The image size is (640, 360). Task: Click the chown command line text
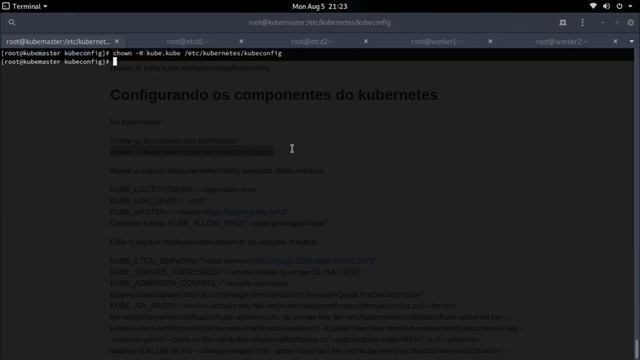click(197, 53)
